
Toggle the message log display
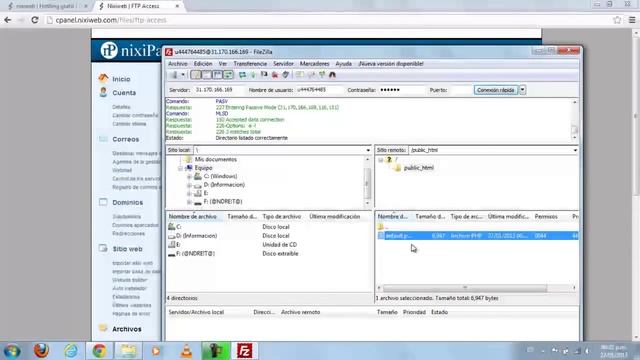(x=196, y=75)
